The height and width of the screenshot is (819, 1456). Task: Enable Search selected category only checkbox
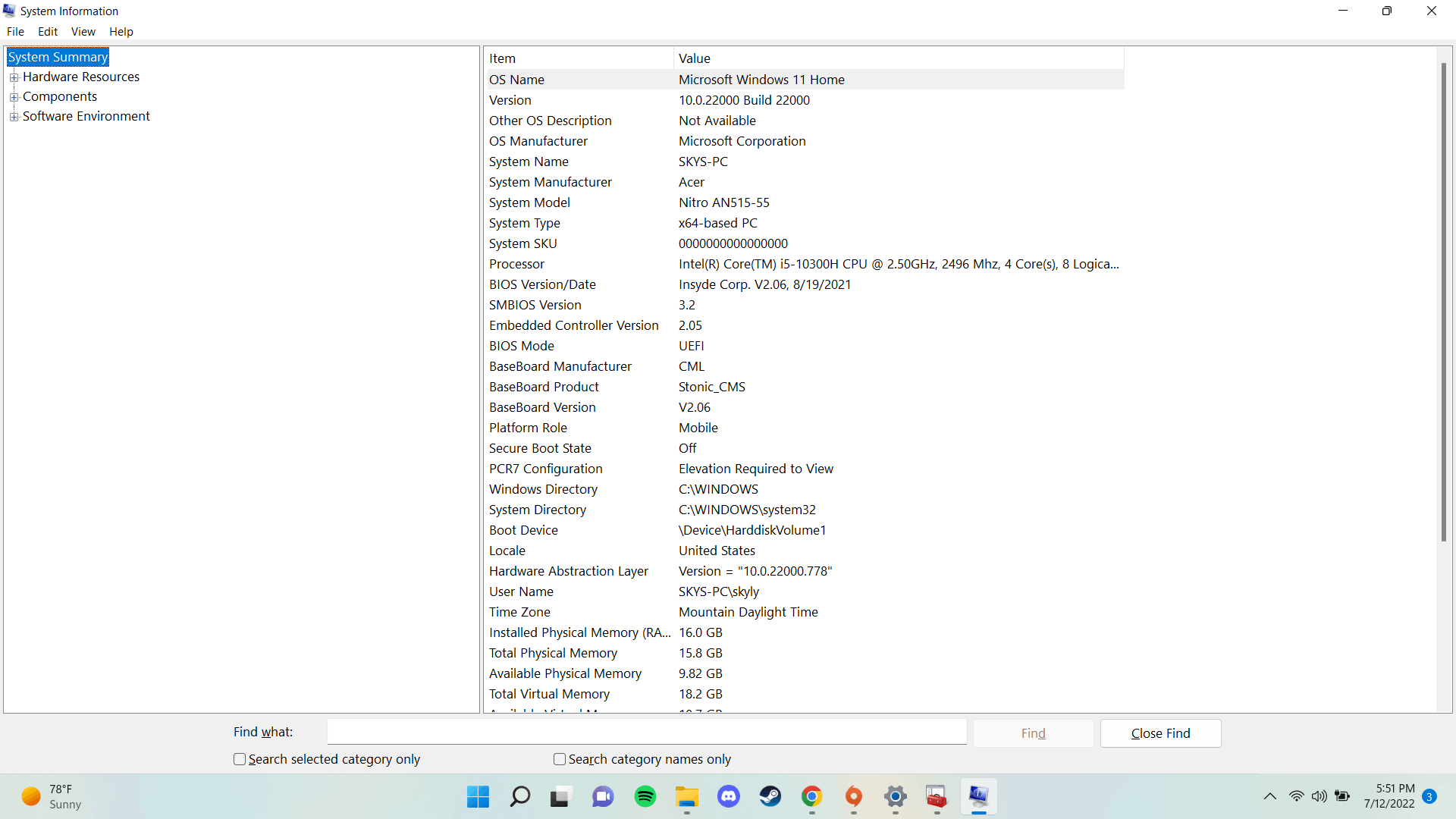240,759
